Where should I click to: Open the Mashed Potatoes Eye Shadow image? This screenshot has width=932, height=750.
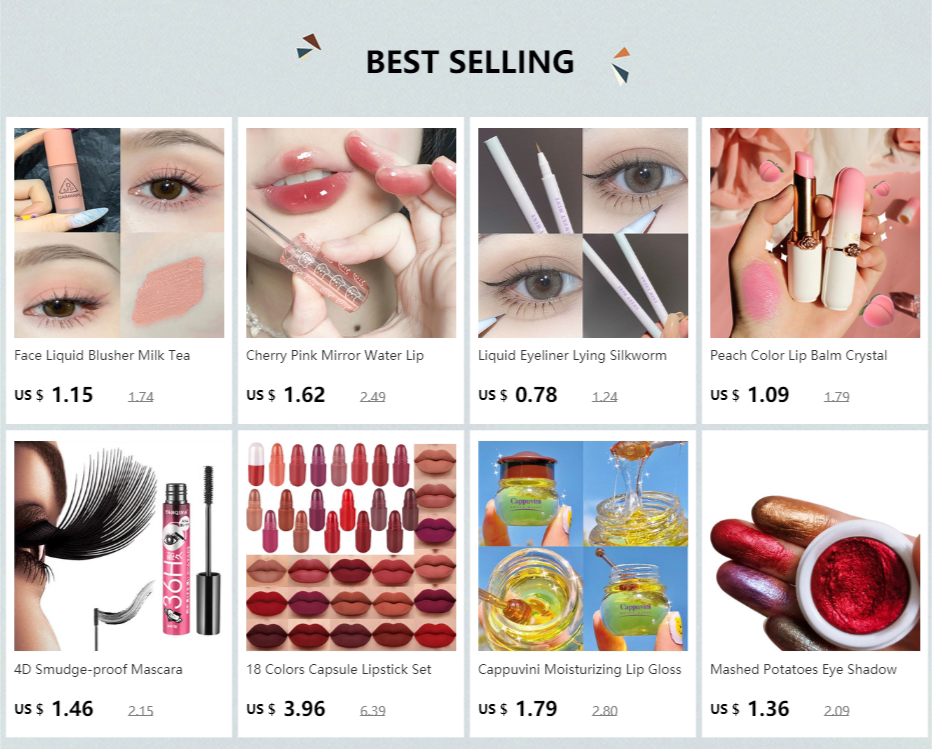[x=815, y=546]
